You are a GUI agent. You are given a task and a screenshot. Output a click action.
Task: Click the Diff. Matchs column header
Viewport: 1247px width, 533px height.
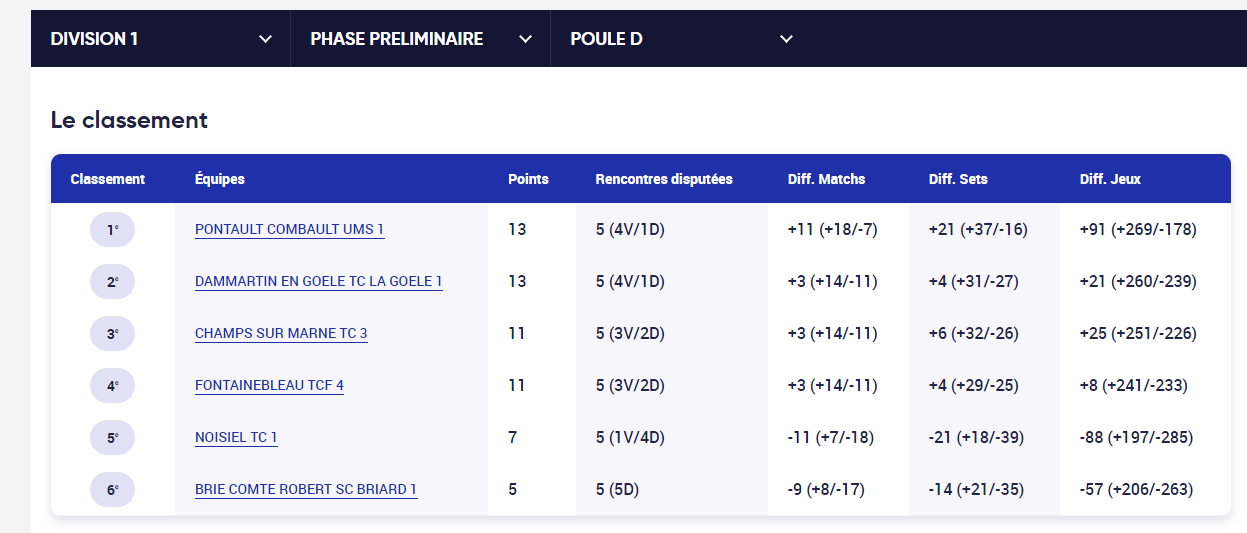tap(827, 180)
